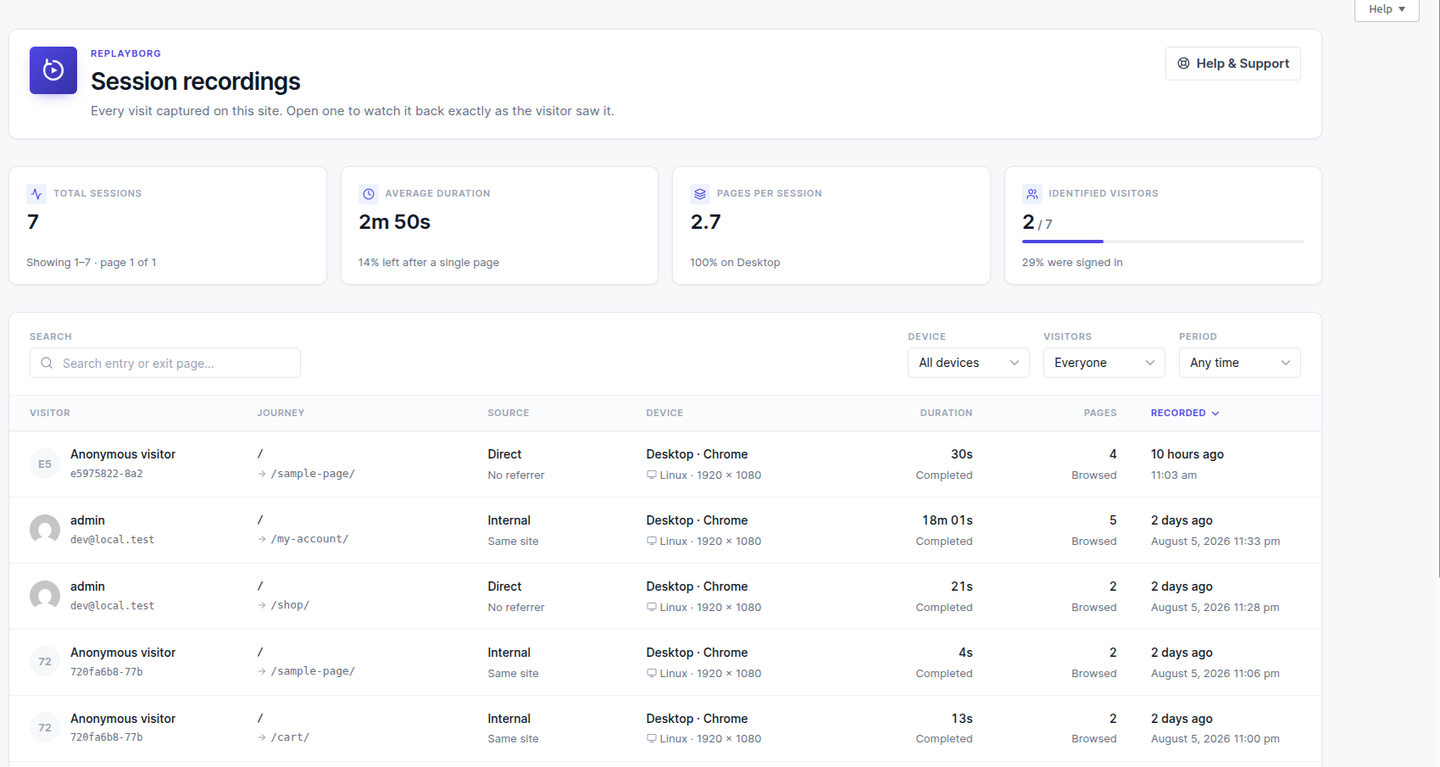
Task: Click the admin avatar in the /shop/ row
Action: tap(45, 596)
